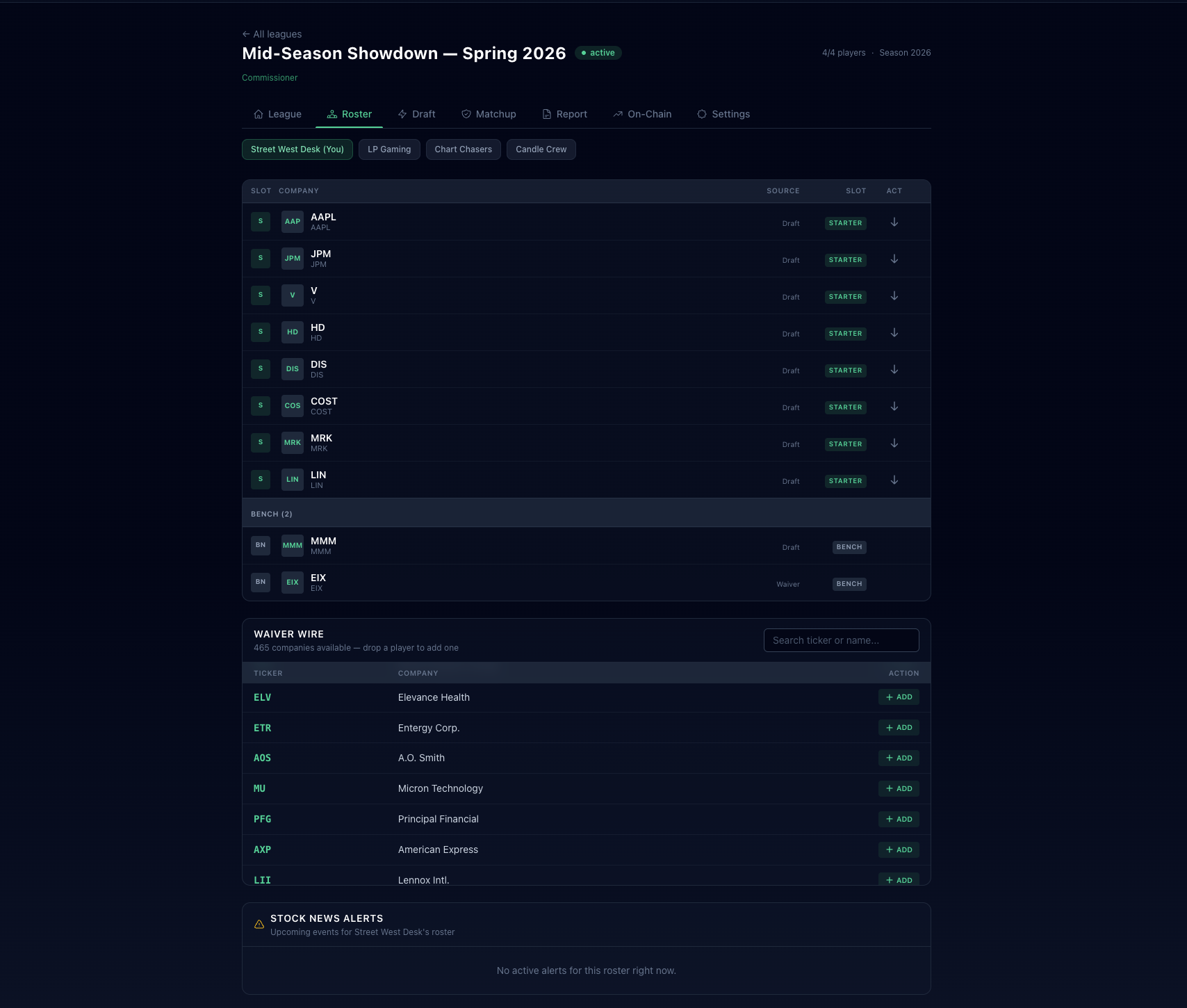Click the Commissioner label
The image size is (1187, 1008).
(270, 78)
